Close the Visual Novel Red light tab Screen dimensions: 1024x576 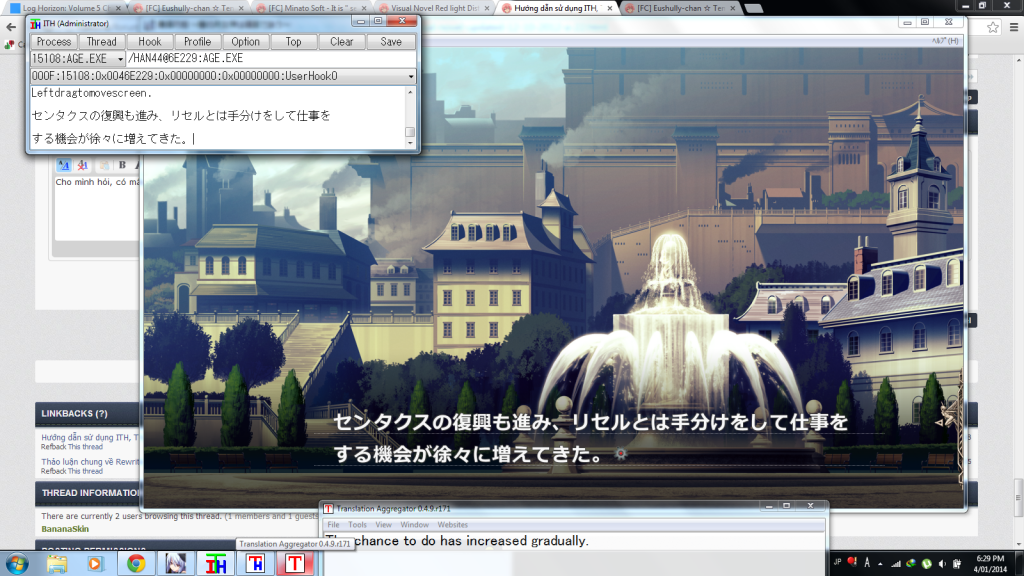click(x=487, y=8)
